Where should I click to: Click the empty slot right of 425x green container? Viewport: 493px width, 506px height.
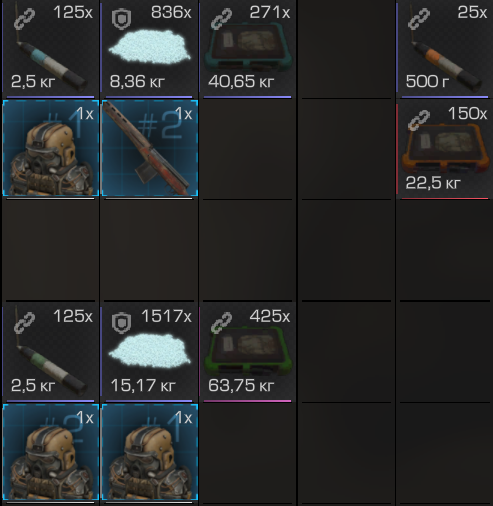coord(346,353)
